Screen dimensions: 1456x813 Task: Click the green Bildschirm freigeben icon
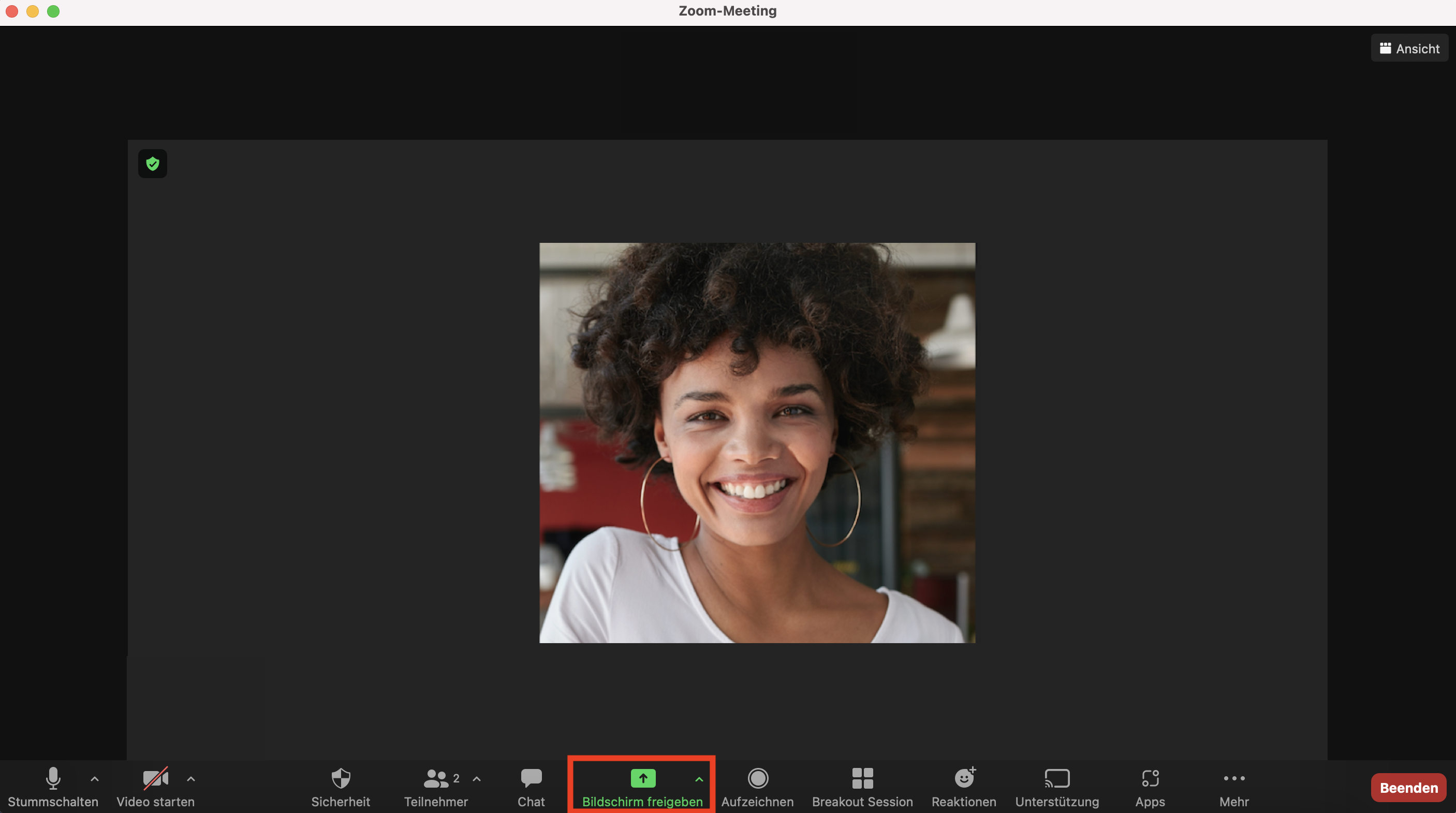tap(643, 778)
